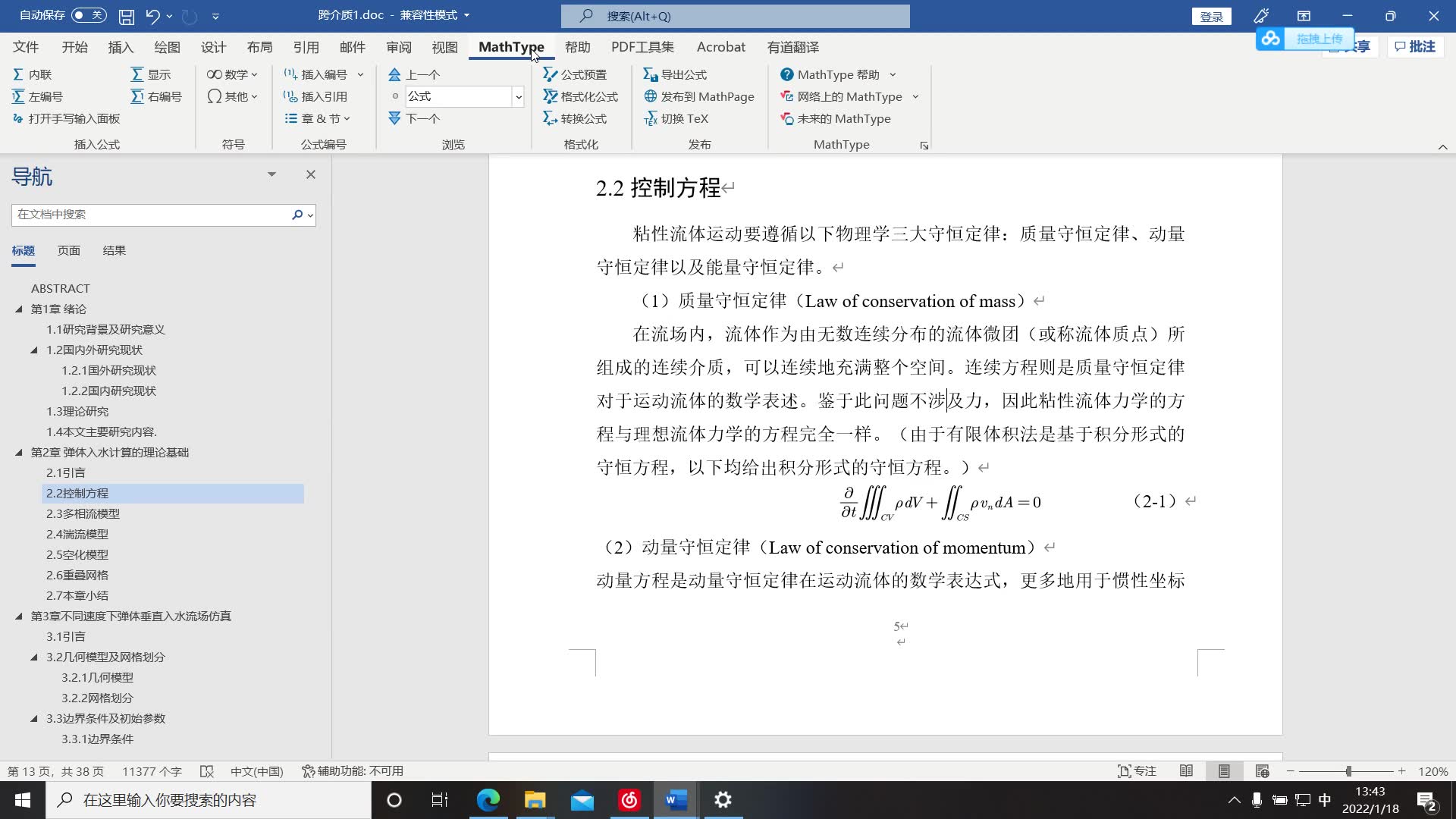Go to next equation (下一个)
Viewport: 1456px width, 819px height.
pyautogui.click(x=414, y=118)
